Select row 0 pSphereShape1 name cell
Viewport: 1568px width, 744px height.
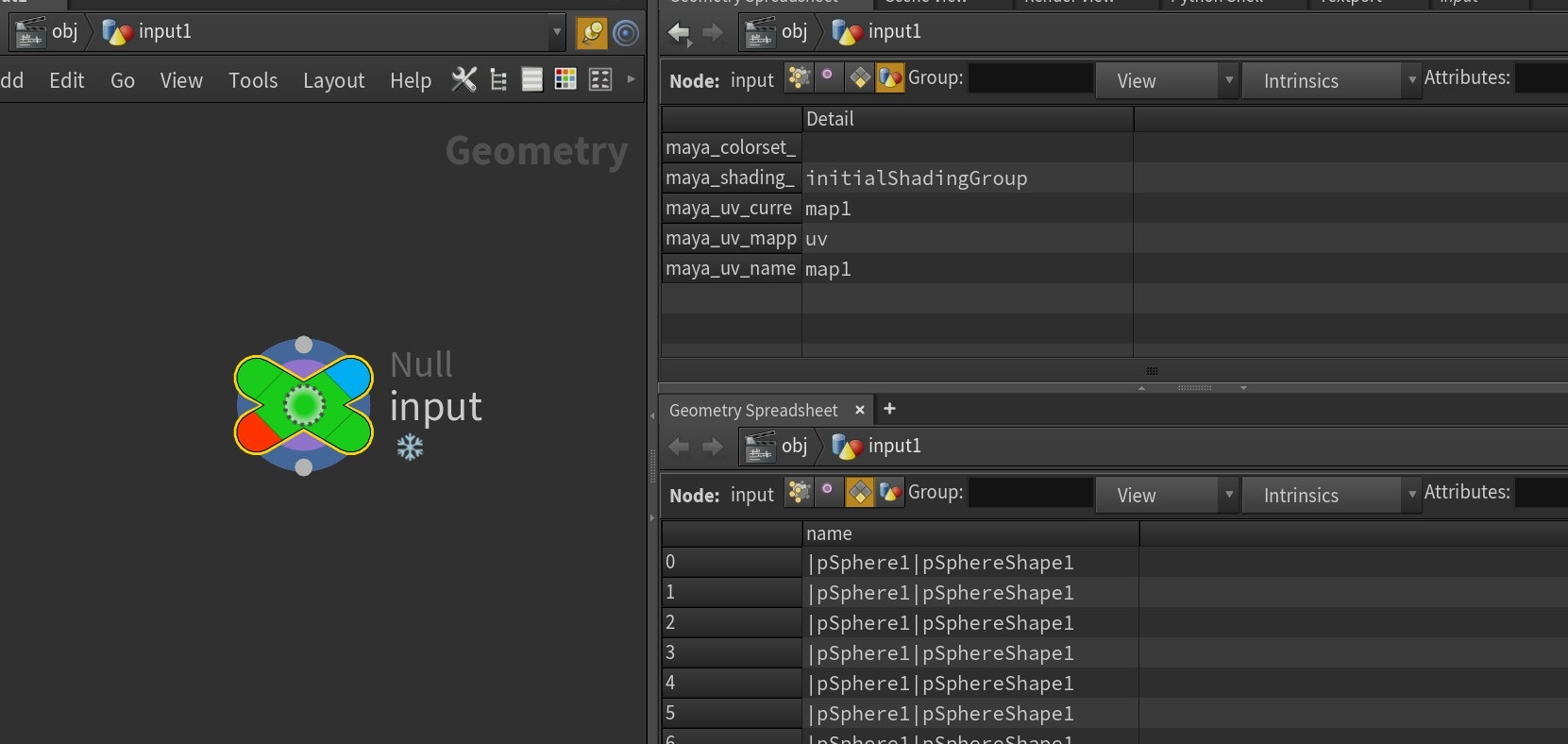970,563
